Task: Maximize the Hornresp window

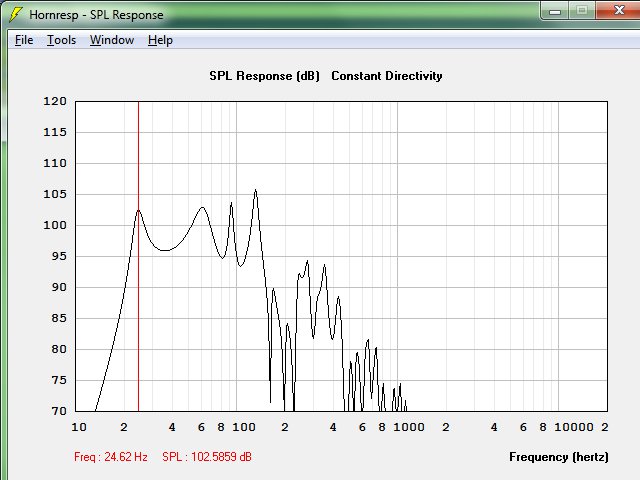Action: (582, 11)
